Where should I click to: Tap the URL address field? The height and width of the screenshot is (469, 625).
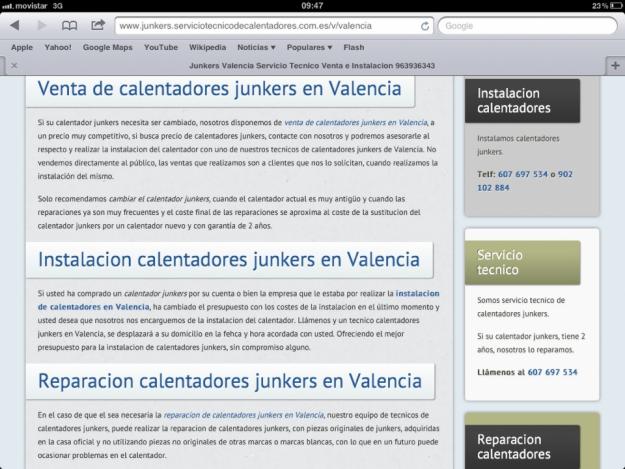pos(274,26)
